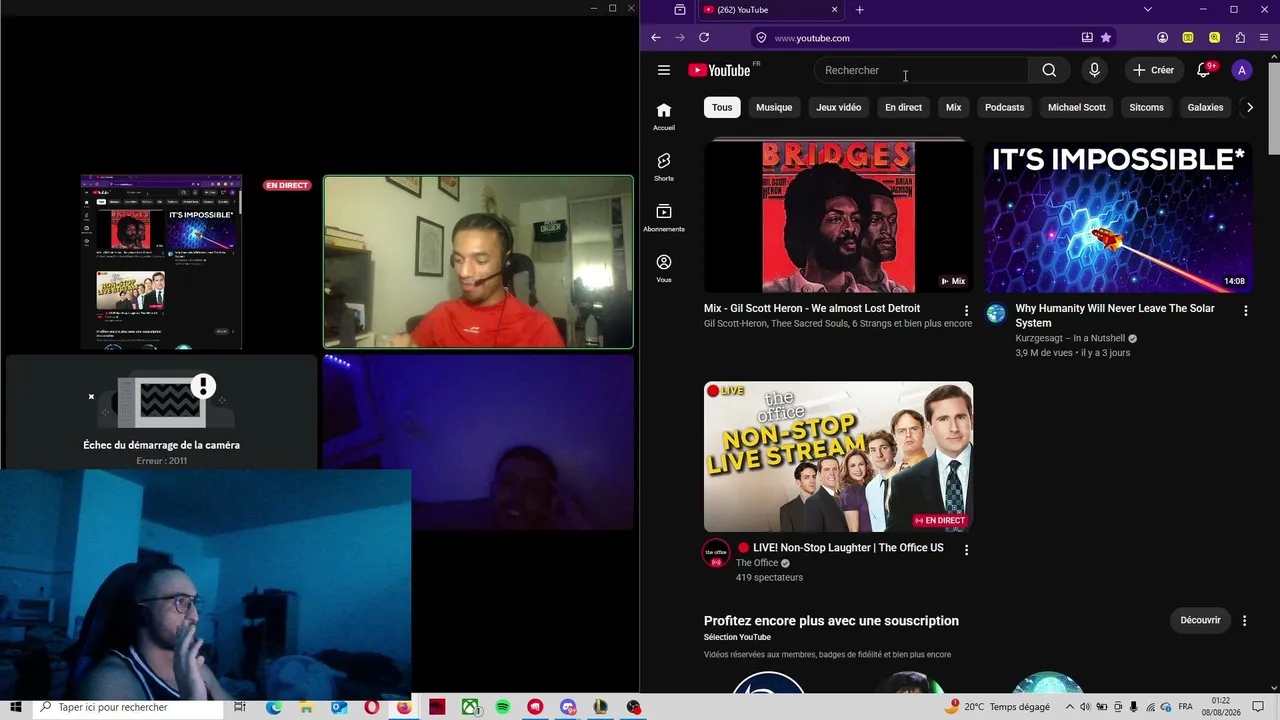Open the browser extensions puzzle icon
Viewport: 1280px width, 720px height.
(1240, 38)
